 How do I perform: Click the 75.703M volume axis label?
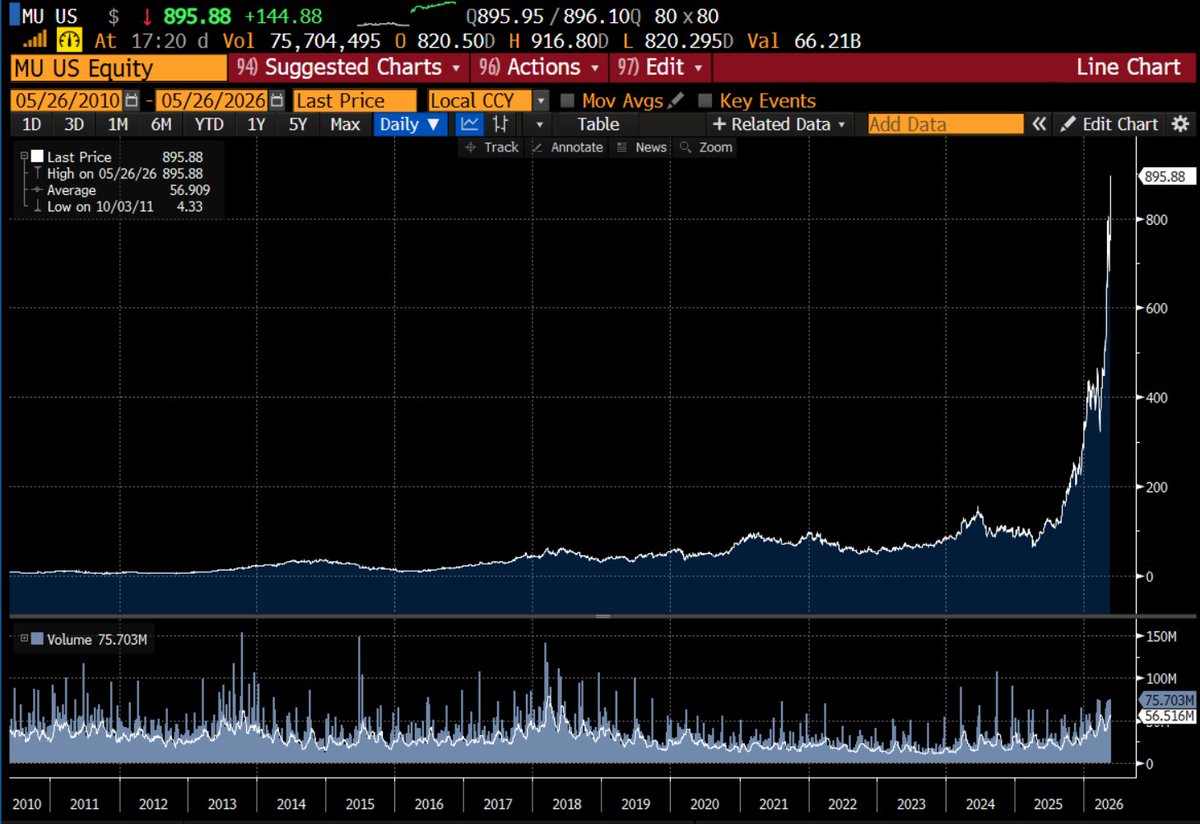(1168, 700)
